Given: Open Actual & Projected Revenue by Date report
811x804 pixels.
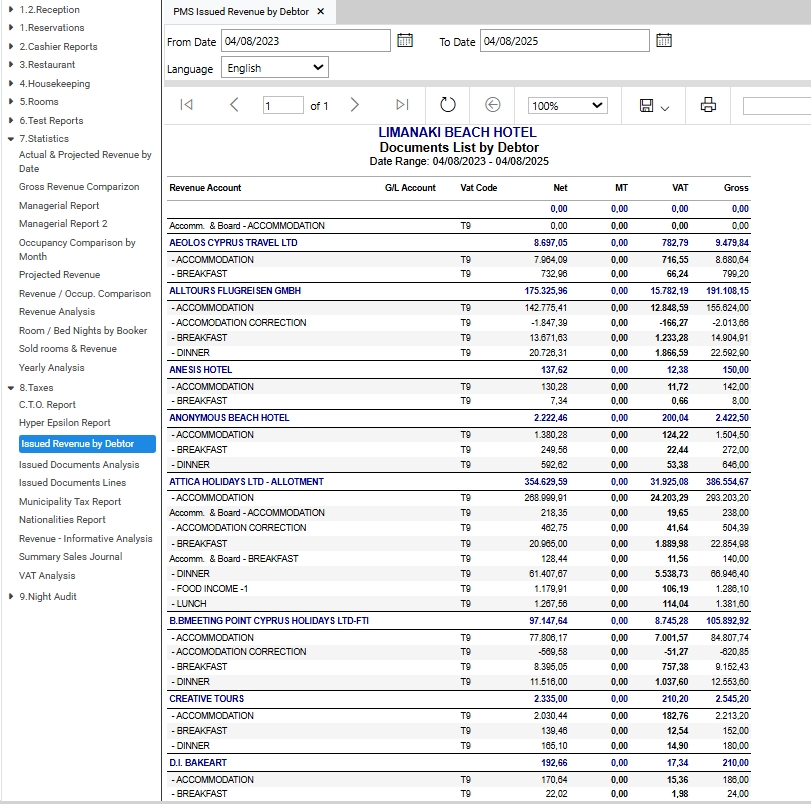Looking at the screenshot, I should 85,161.
